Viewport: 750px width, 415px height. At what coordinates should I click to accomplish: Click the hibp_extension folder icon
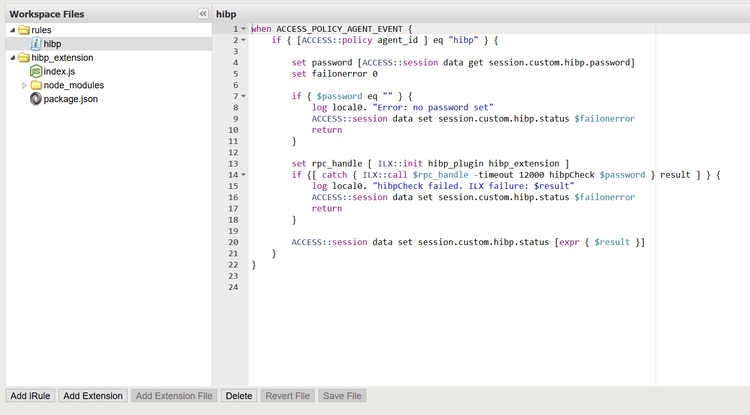pyautogui.click(x=23, y=58)
